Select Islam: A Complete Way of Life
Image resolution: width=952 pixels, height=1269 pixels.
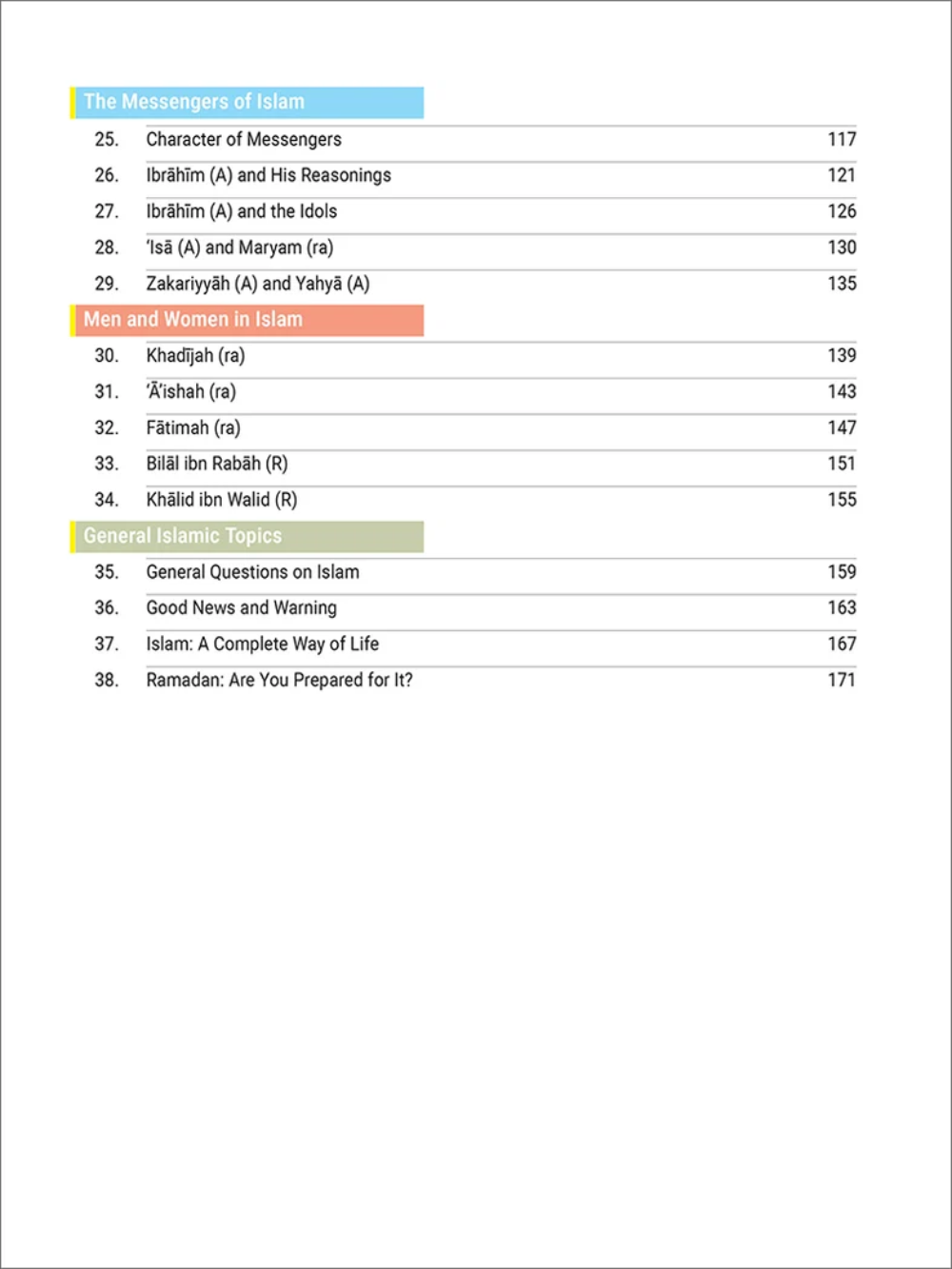pos(262,644)
